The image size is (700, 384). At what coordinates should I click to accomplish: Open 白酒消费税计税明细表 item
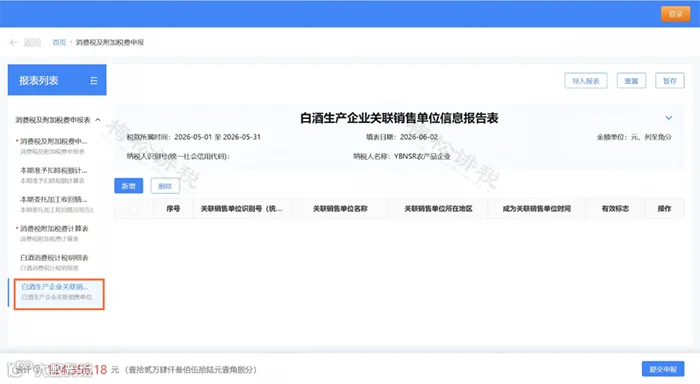(54, 262)
